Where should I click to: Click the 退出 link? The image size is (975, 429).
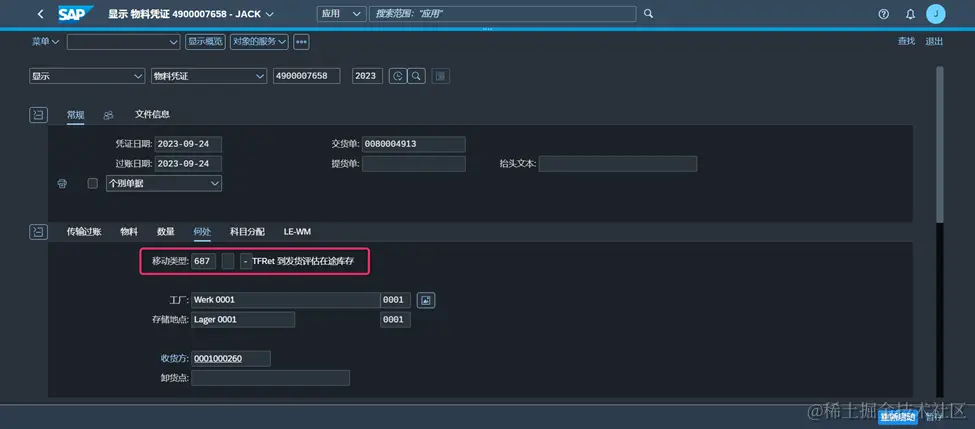934,42
